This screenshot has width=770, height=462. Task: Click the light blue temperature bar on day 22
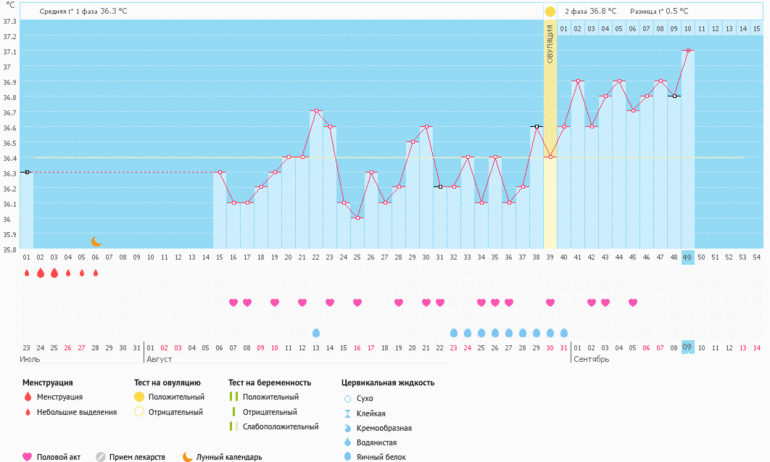[316, 180]
